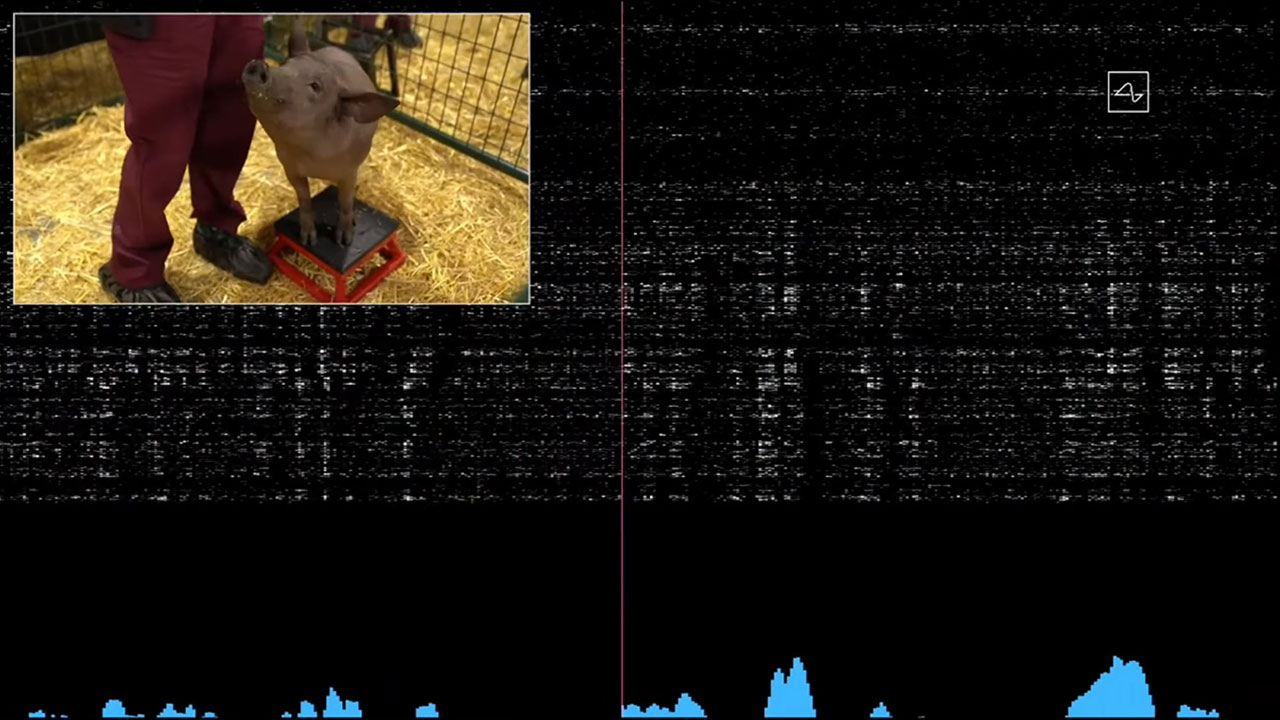Screen dimensions: 1280x720
Task: Click the pig's ear in the video
Action: coord(367,105)
